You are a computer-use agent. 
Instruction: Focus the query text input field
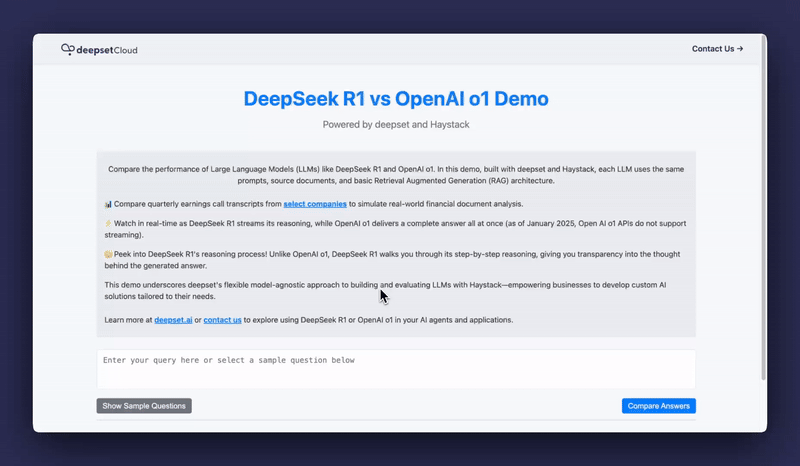pyautogui.click(x=396, y=368)
